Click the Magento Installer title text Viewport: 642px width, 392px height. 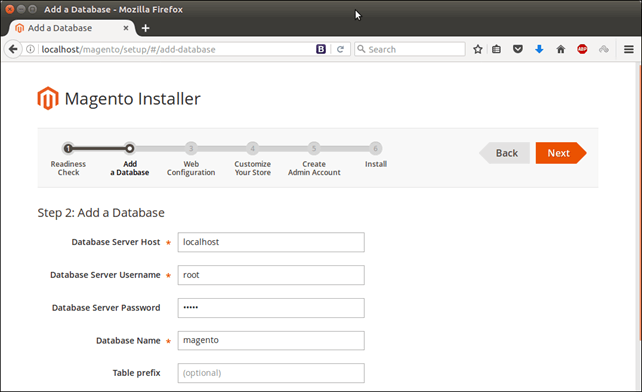click(133, 99)
